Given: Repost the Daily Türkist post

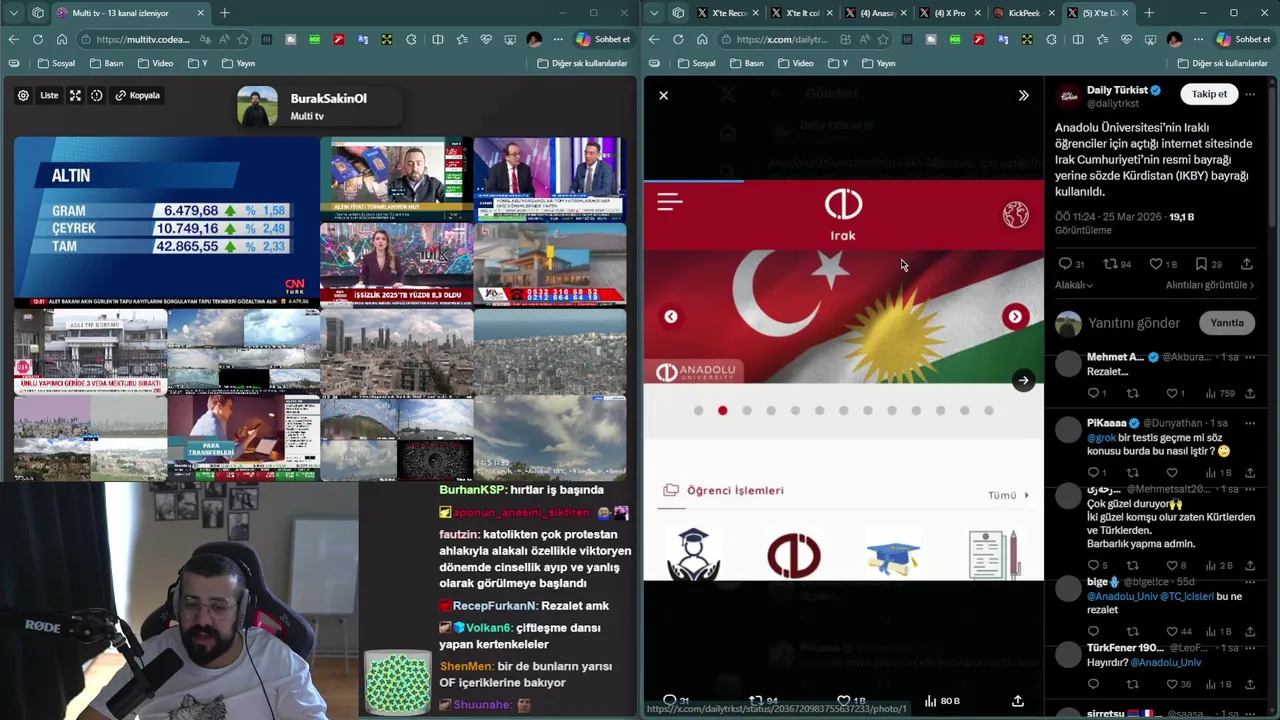Looking at the screenshot, I should tap(1110, 264).
